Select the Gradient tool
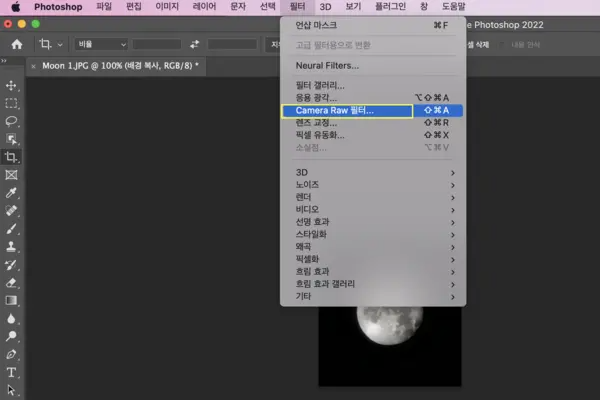This screenshot has height=400, width=600. (x=11, y=300)
